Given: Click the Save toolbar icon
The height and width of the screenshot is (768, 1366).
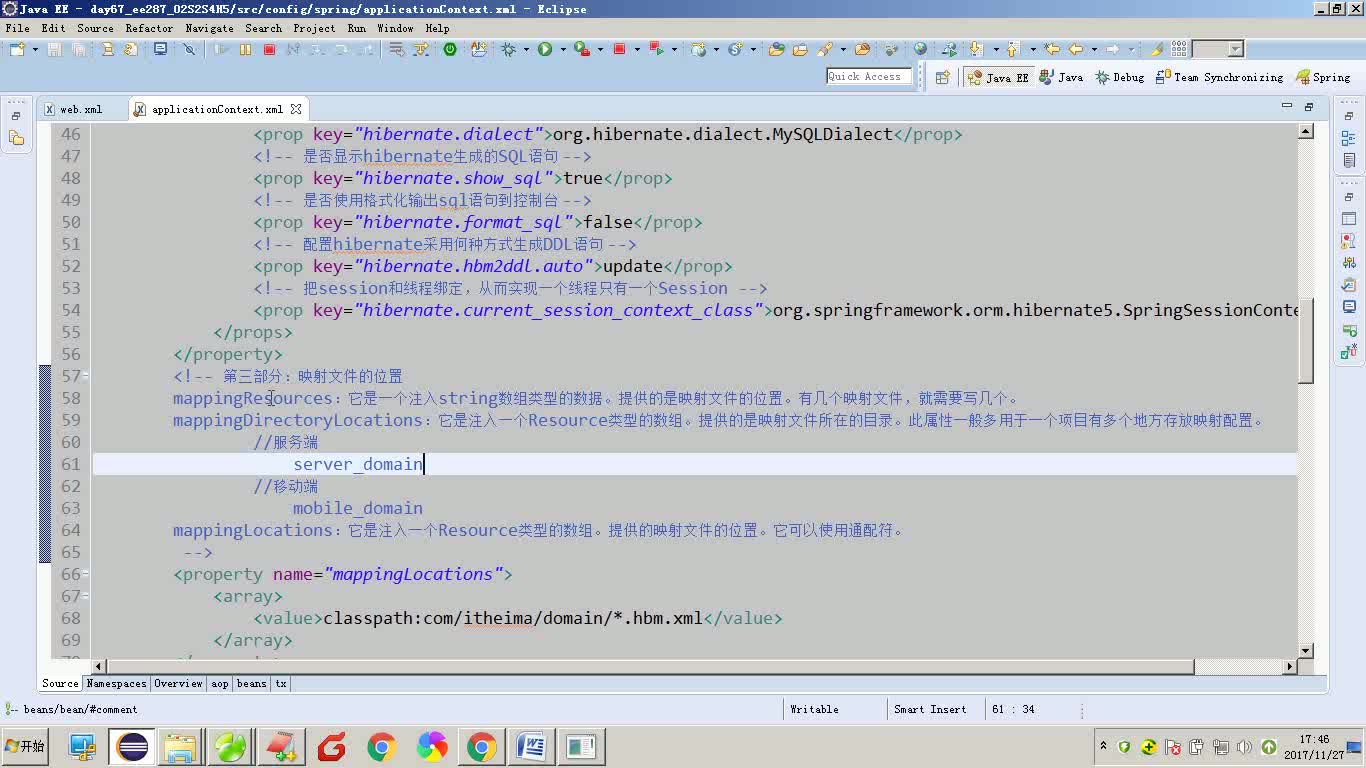Looking at the screenshot, I should coord(54,49).
